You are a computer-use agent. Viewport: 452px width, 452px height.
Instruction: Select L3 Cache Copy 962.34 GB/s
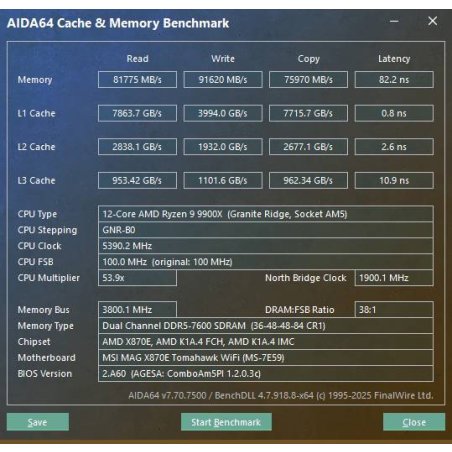(308, 180)
